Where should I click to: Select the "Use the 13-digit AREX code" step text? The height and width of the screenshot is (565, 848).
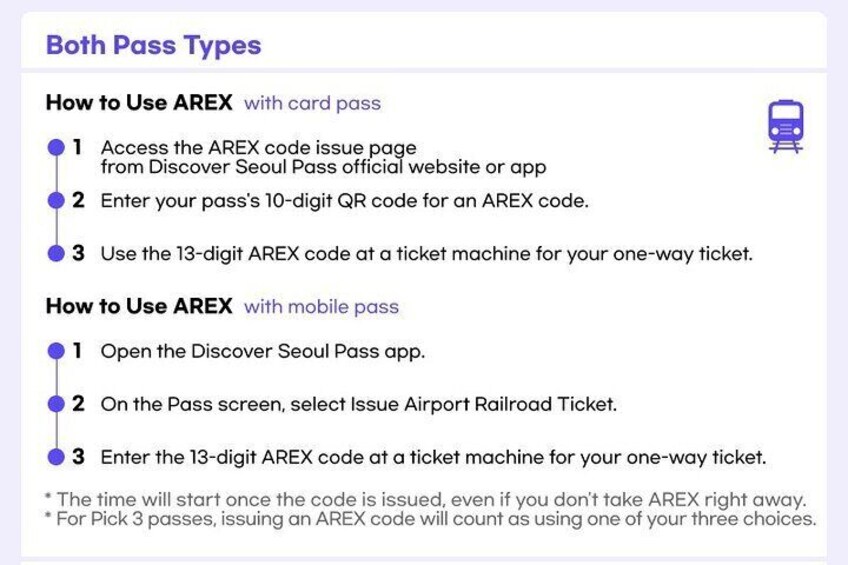(x=426, y=253)
